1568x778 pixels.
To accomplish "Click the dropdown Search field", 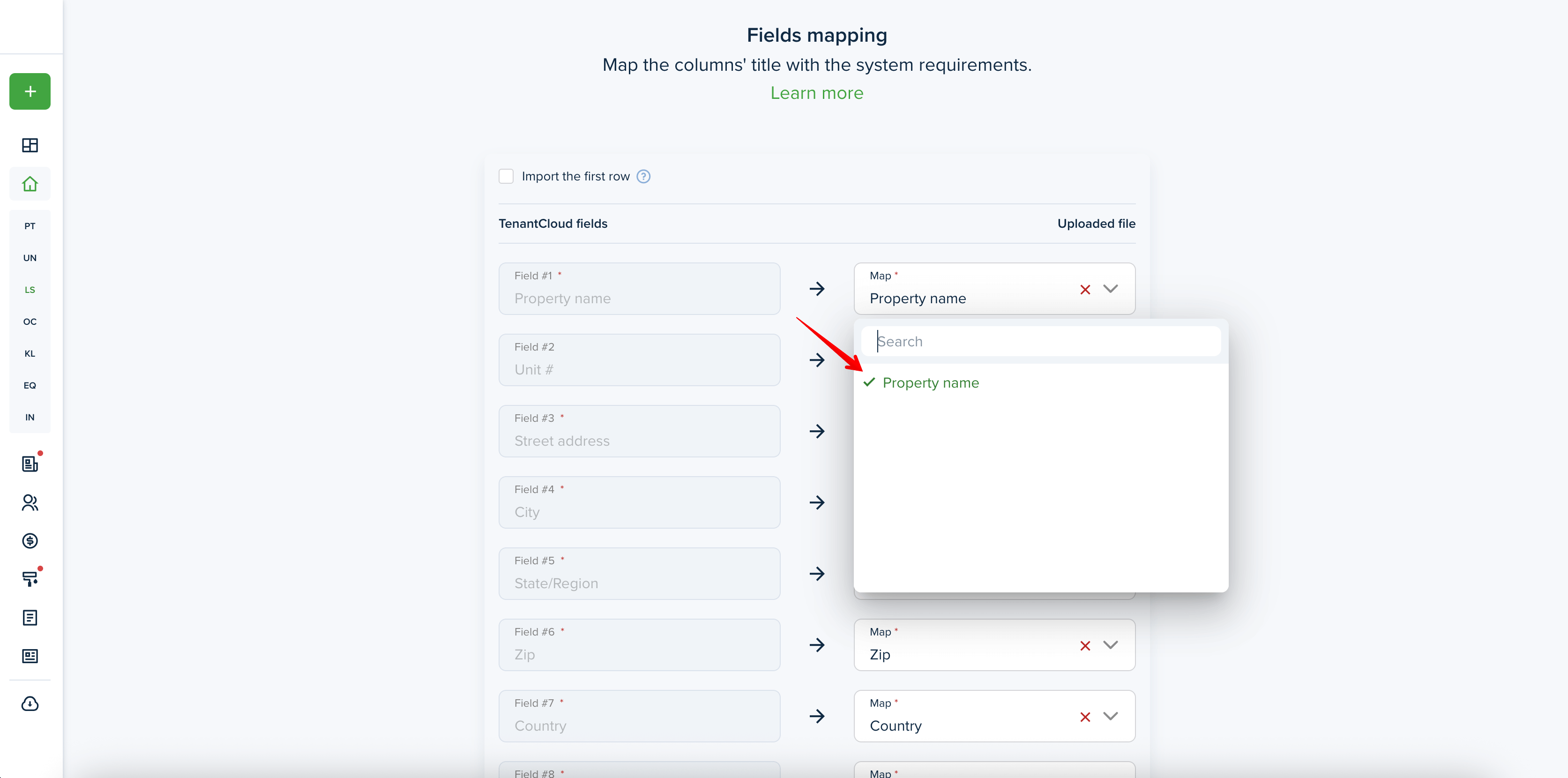I will coord(1041,342).
